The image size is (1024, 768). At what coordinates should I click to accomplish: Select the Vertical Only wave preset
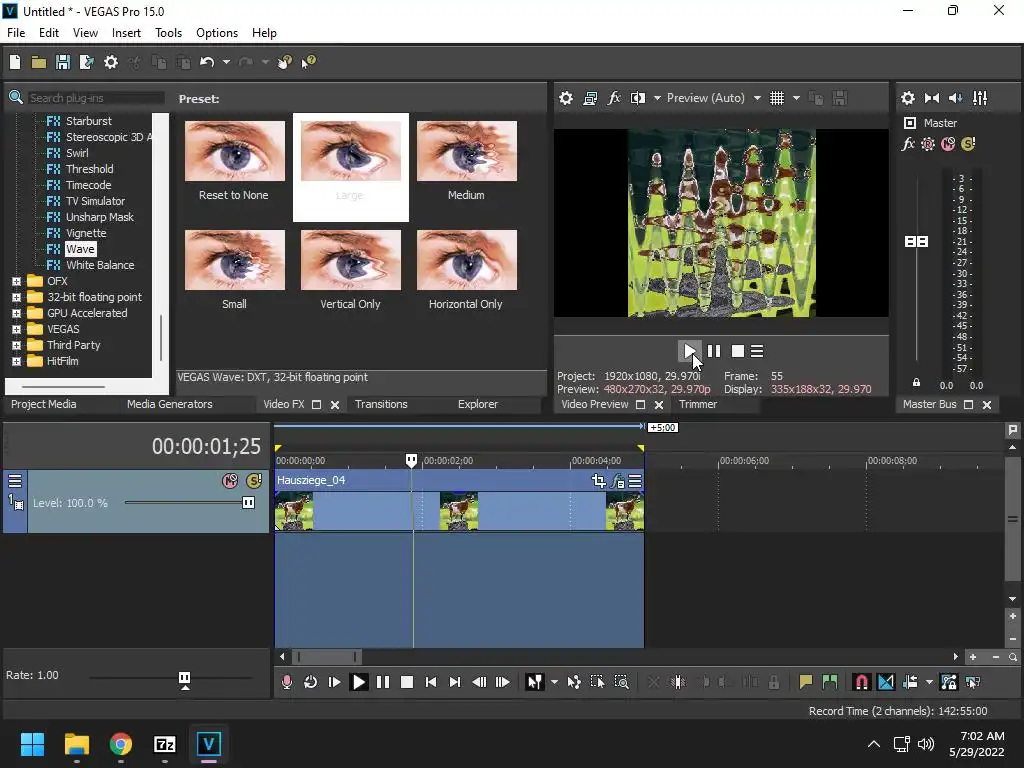[351, 270]
